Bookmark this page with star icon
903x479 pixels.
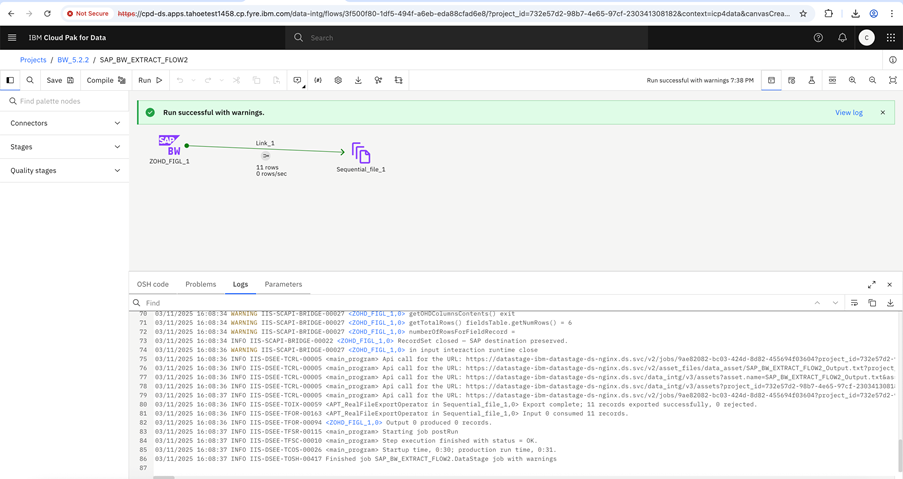coord(803,13)
